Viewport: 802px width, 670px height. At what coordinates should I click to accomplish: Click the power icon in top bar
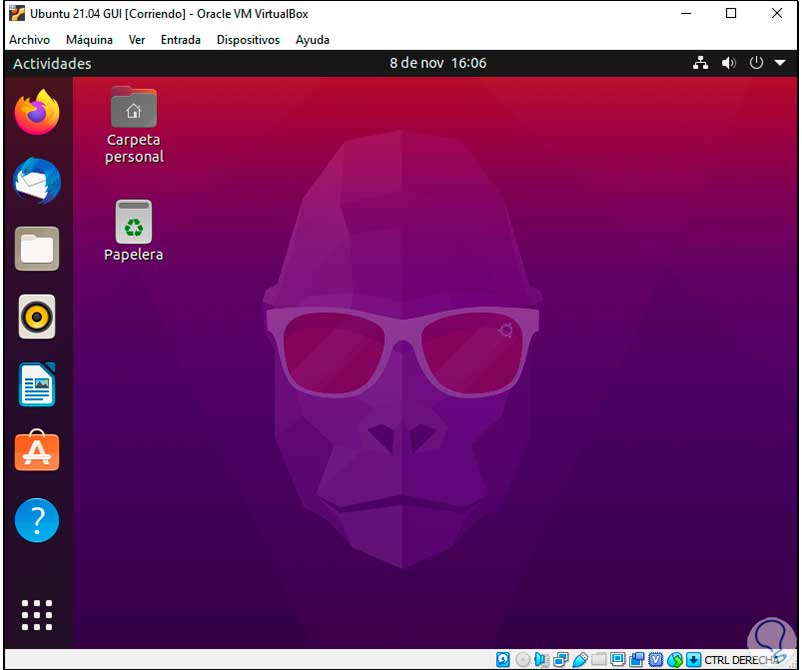(756, 63)
